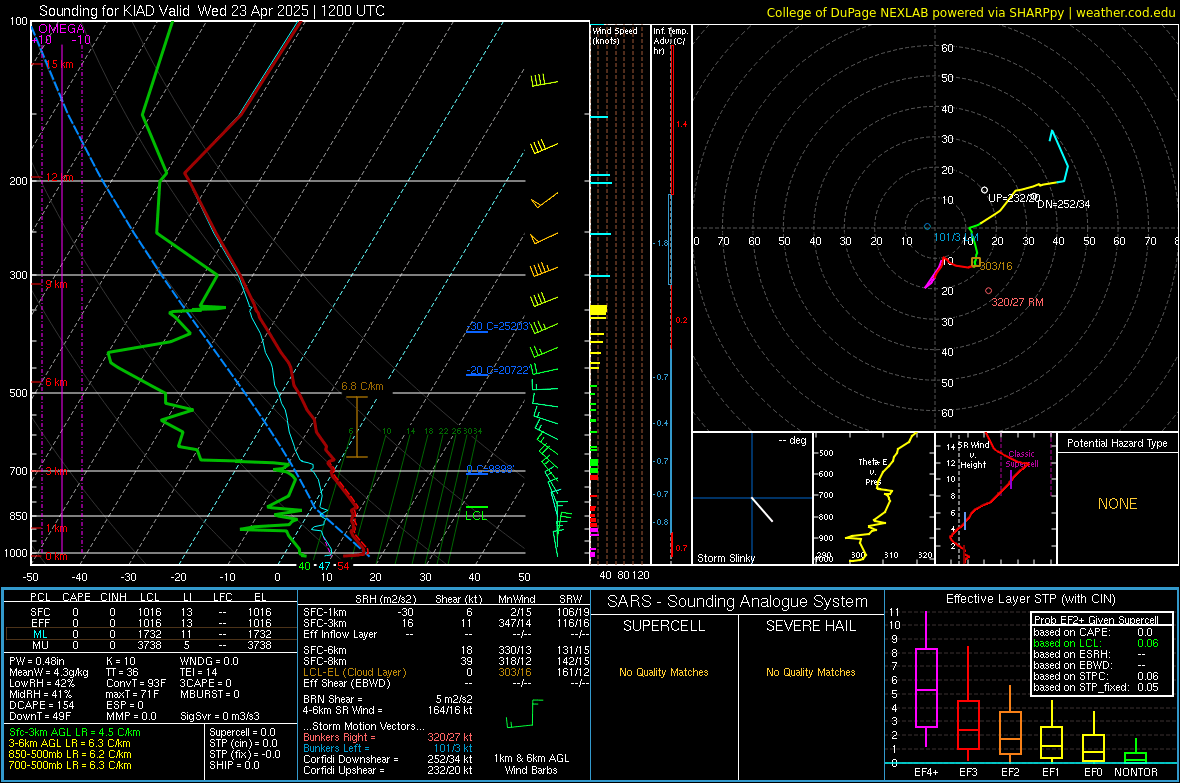This screenshot has width=1180, height=783.
Task: Click No Quality Matches under SUPERCELL
Action: tap(664, 672)
